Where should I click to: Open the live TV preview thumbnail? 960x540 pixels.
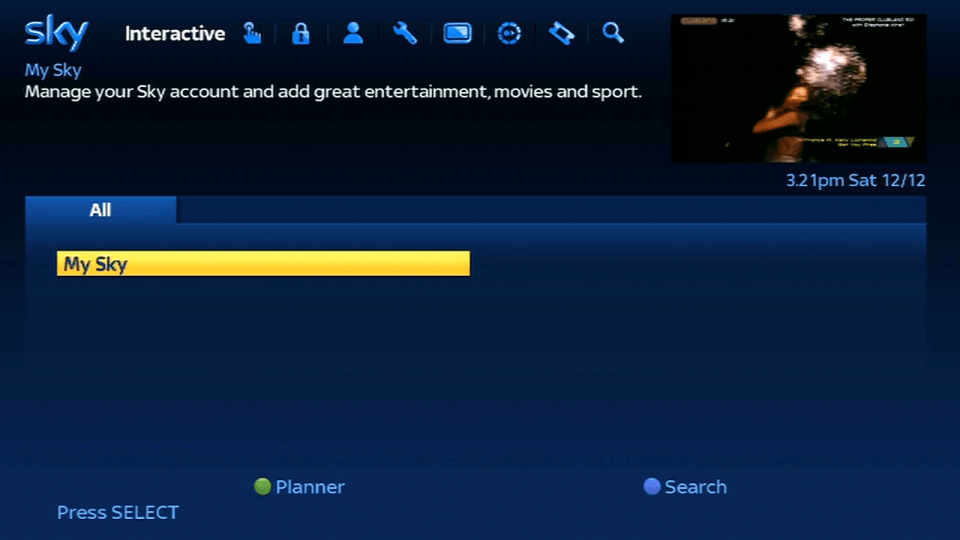click(x=798, y=89)
